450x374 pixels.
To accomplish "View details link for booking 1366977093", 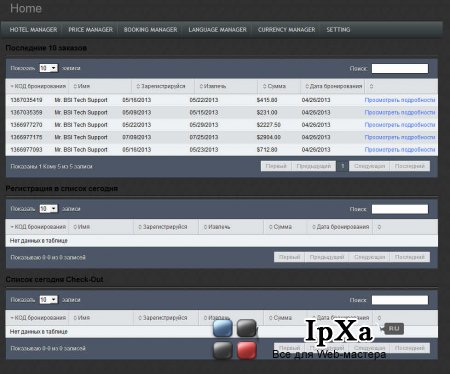I will [400, 150].
